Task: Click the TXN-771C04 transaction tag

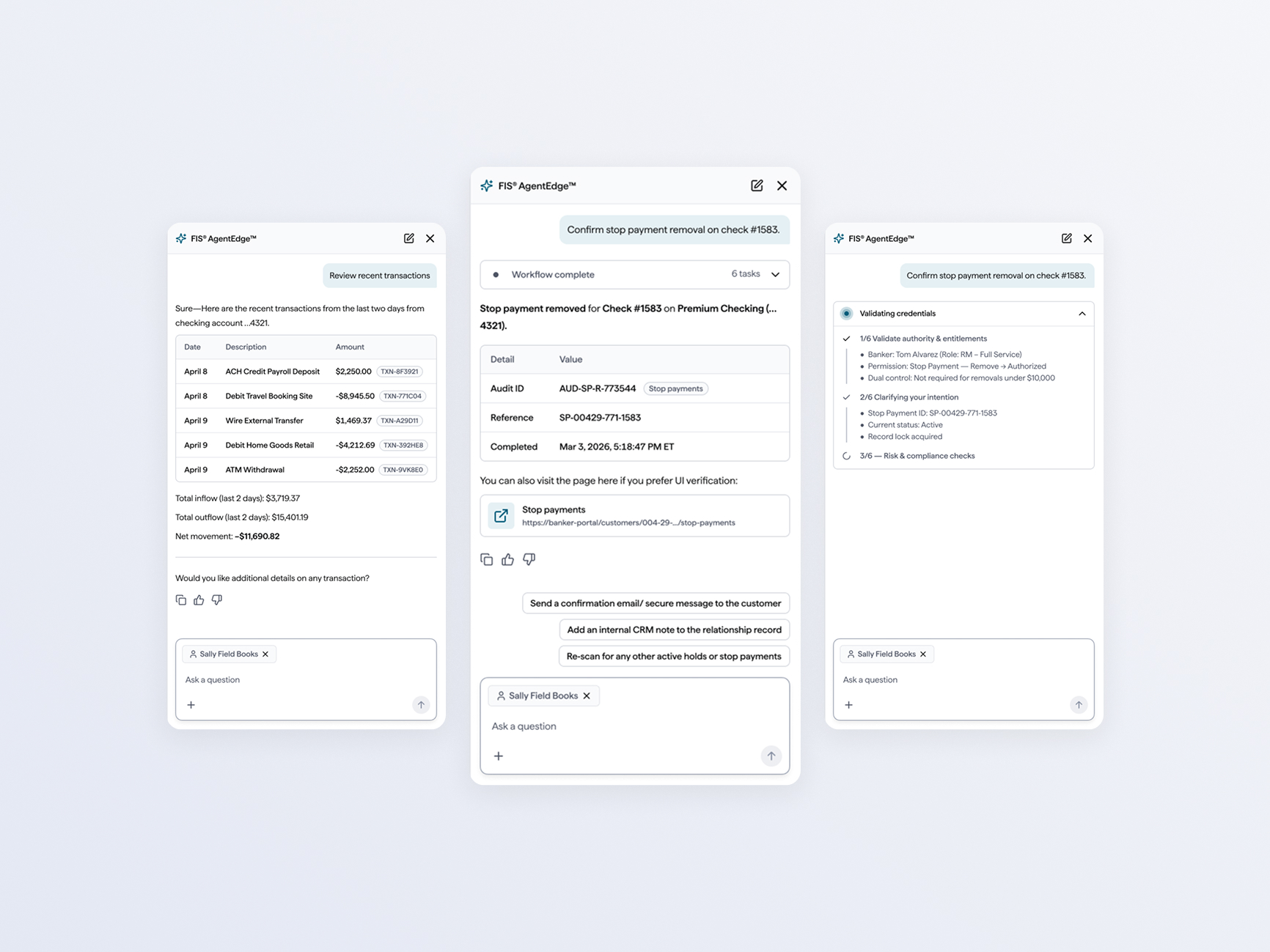Action: [x=403, y=396]
